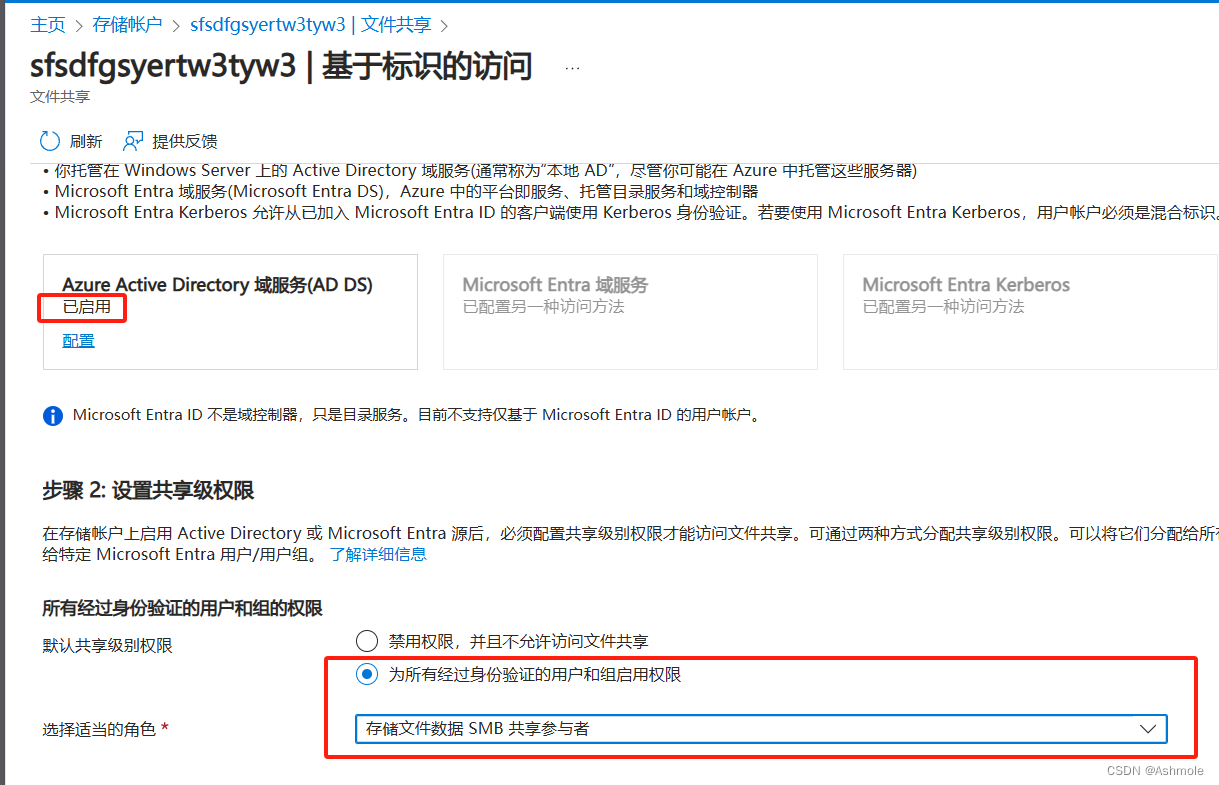Click the 配置 link under AD DS
Image resolution: width=1219 pixels, height=785 pixels.
tap(79, 340)
